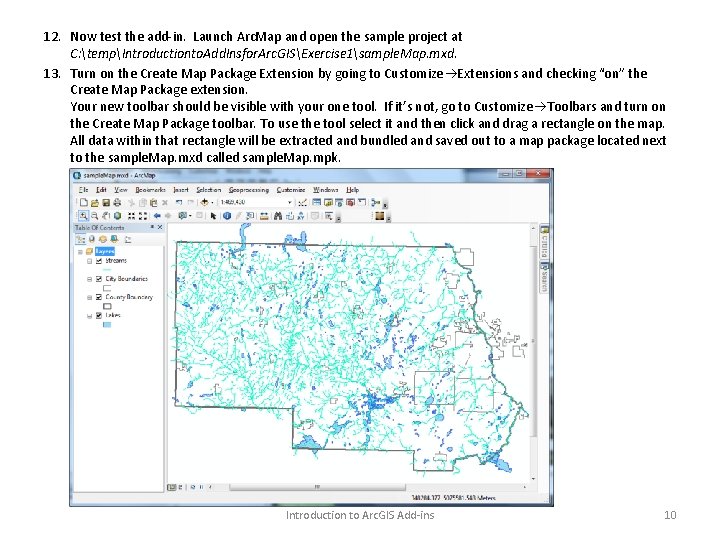Click List By Visibility icon
Viewport: 720px width, 540px height.
pyautogui.click(x=103, y=239)
